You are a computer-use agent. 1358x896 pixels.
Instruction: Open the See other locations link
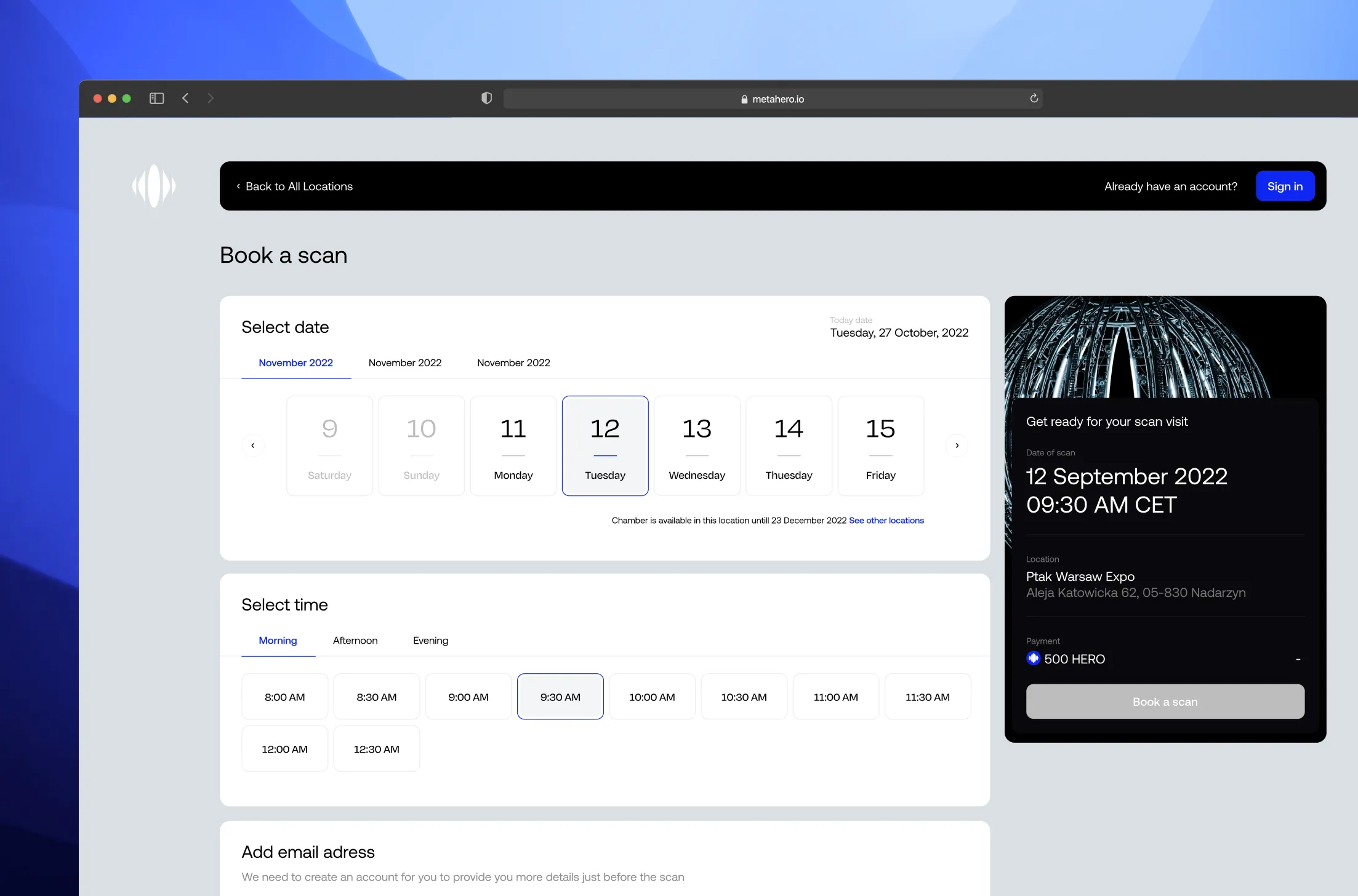[886, 520]
